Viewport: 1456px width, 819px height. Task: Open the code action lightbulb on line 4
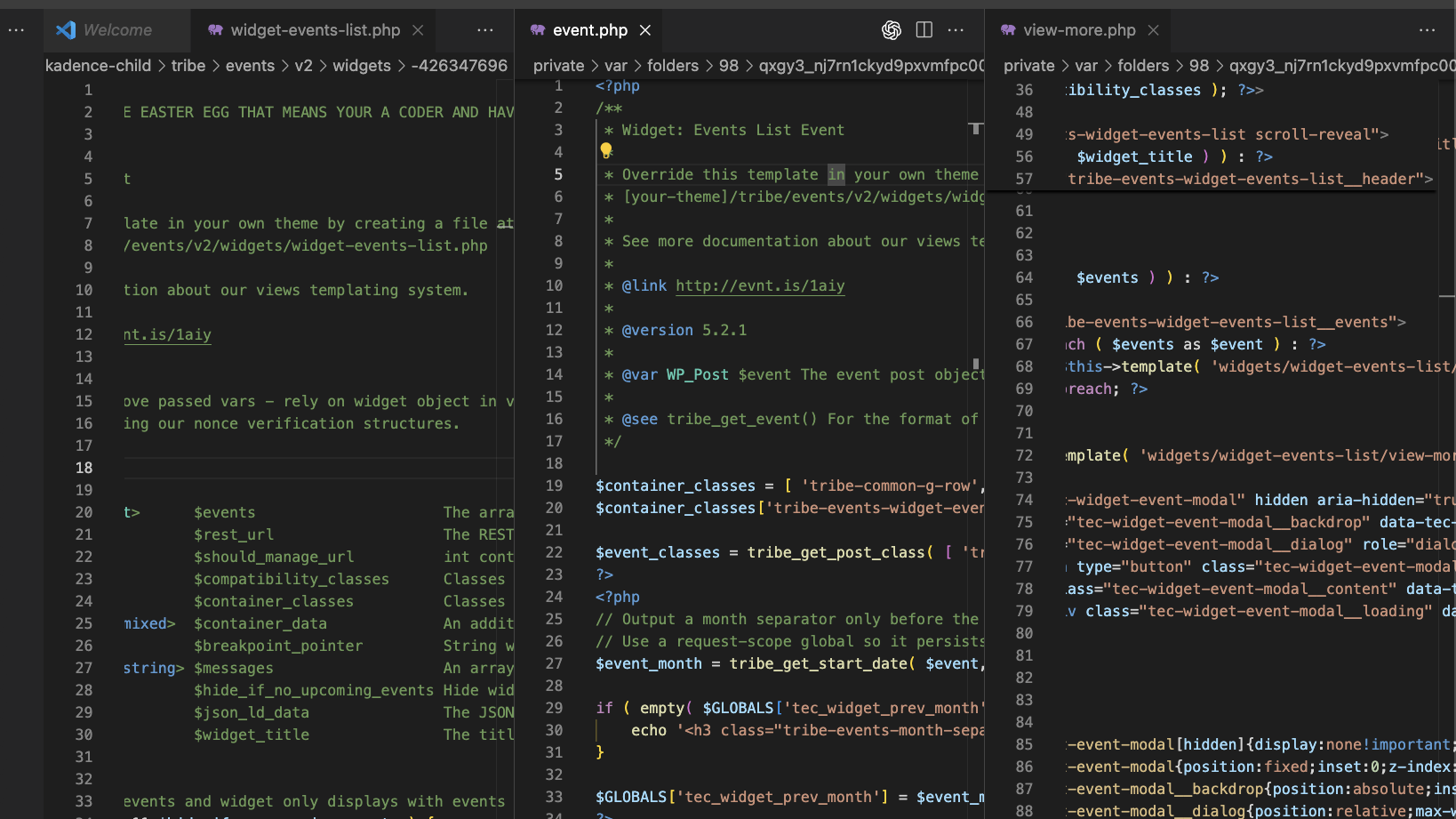point(605,151)
